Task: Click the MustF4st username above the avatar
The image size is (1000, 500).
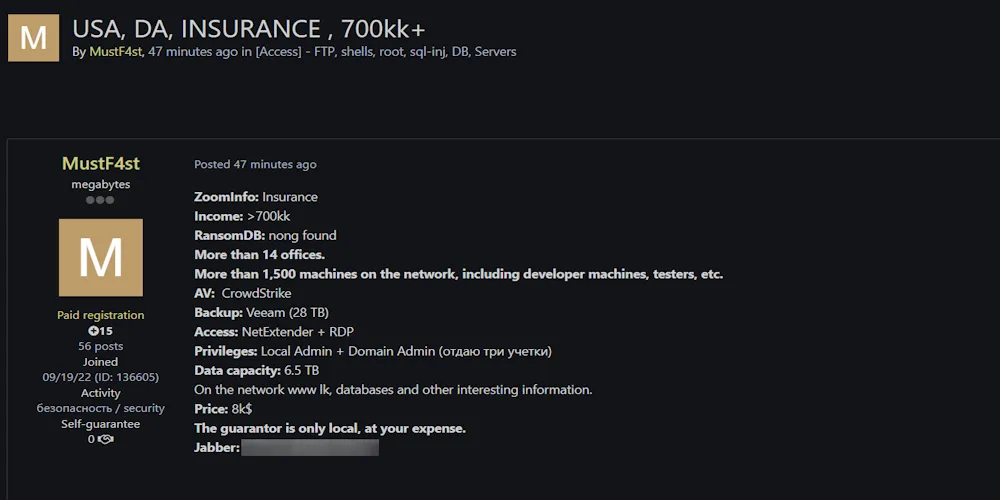Action: [x=101, y=164]
